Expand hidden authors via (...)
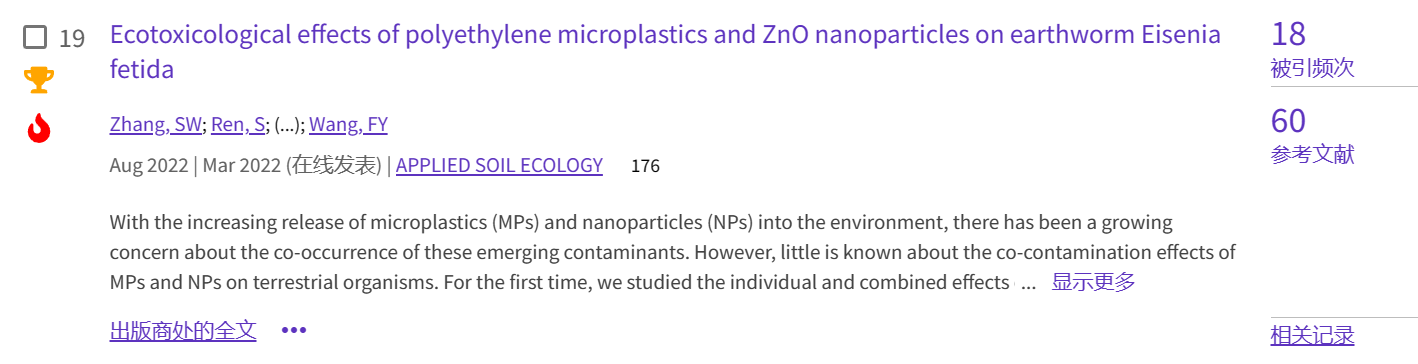The image size is (1418, 364). [x=288, y=125]
